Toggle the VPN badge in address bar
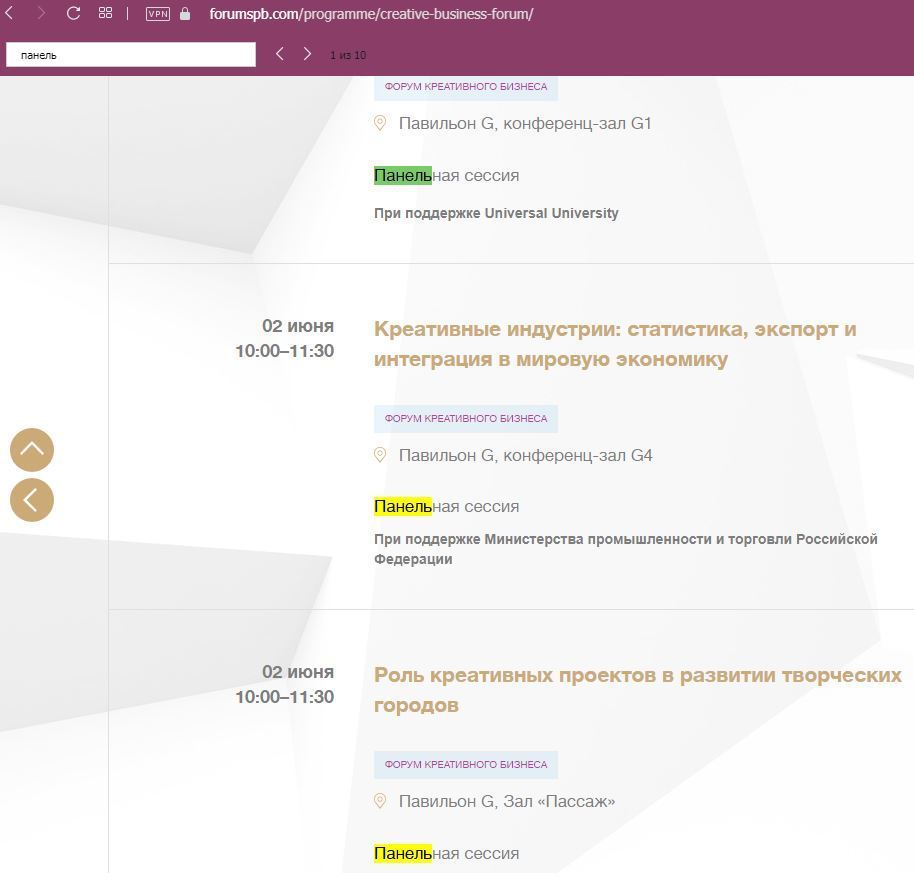This screenshot has width=914, height=873. (158, 14)
